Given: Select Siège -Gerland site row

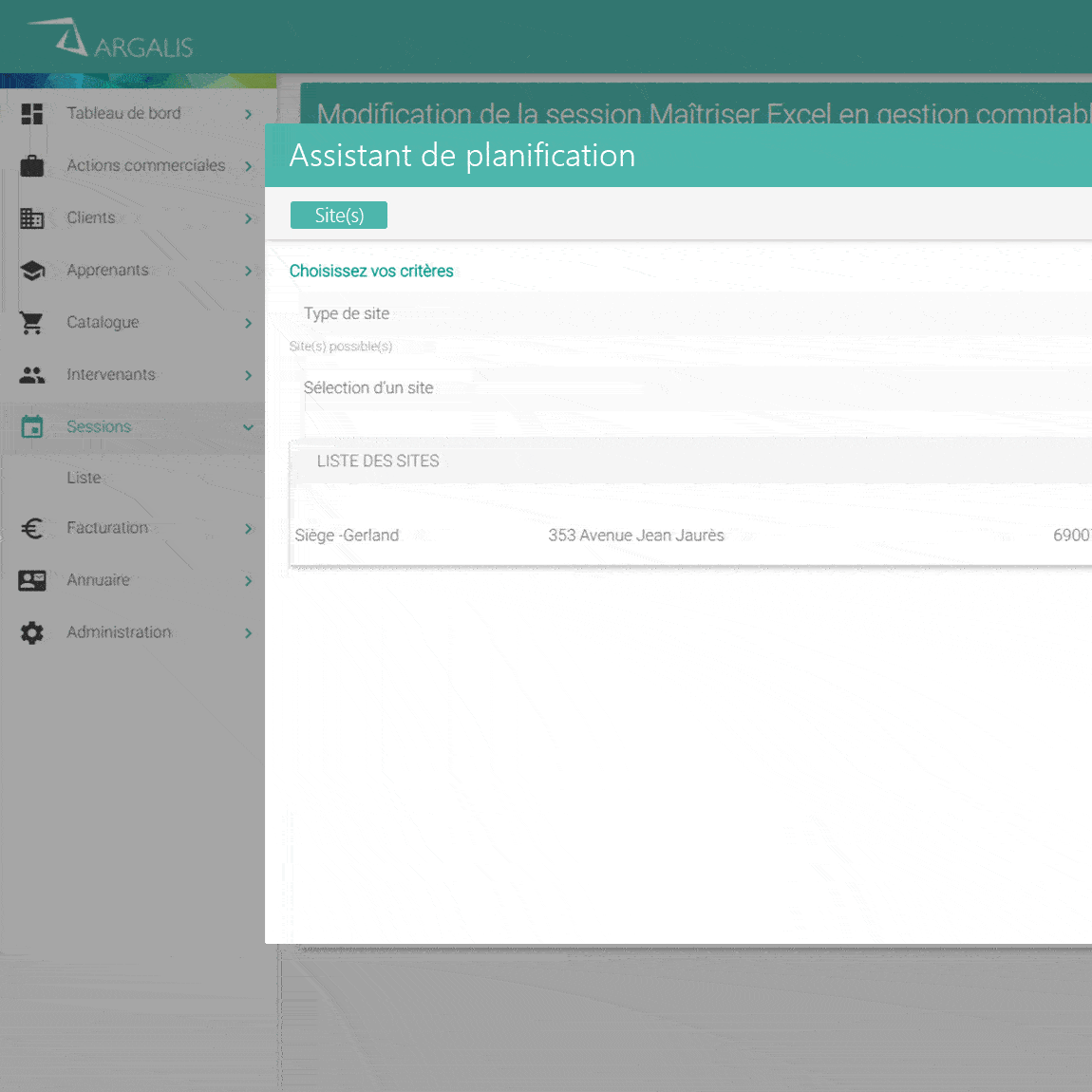Looking at the screenshot, I should tap(690, 535).
